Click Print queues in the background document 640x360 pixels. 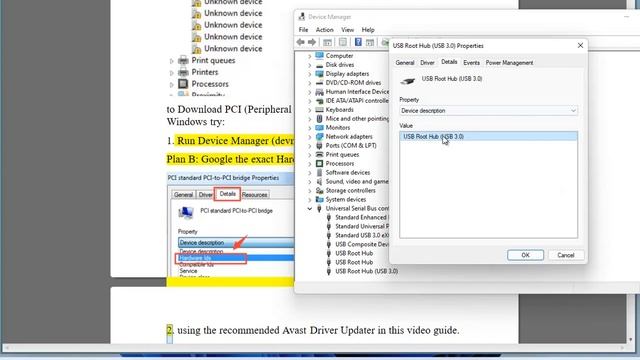(x=213, y=60)
